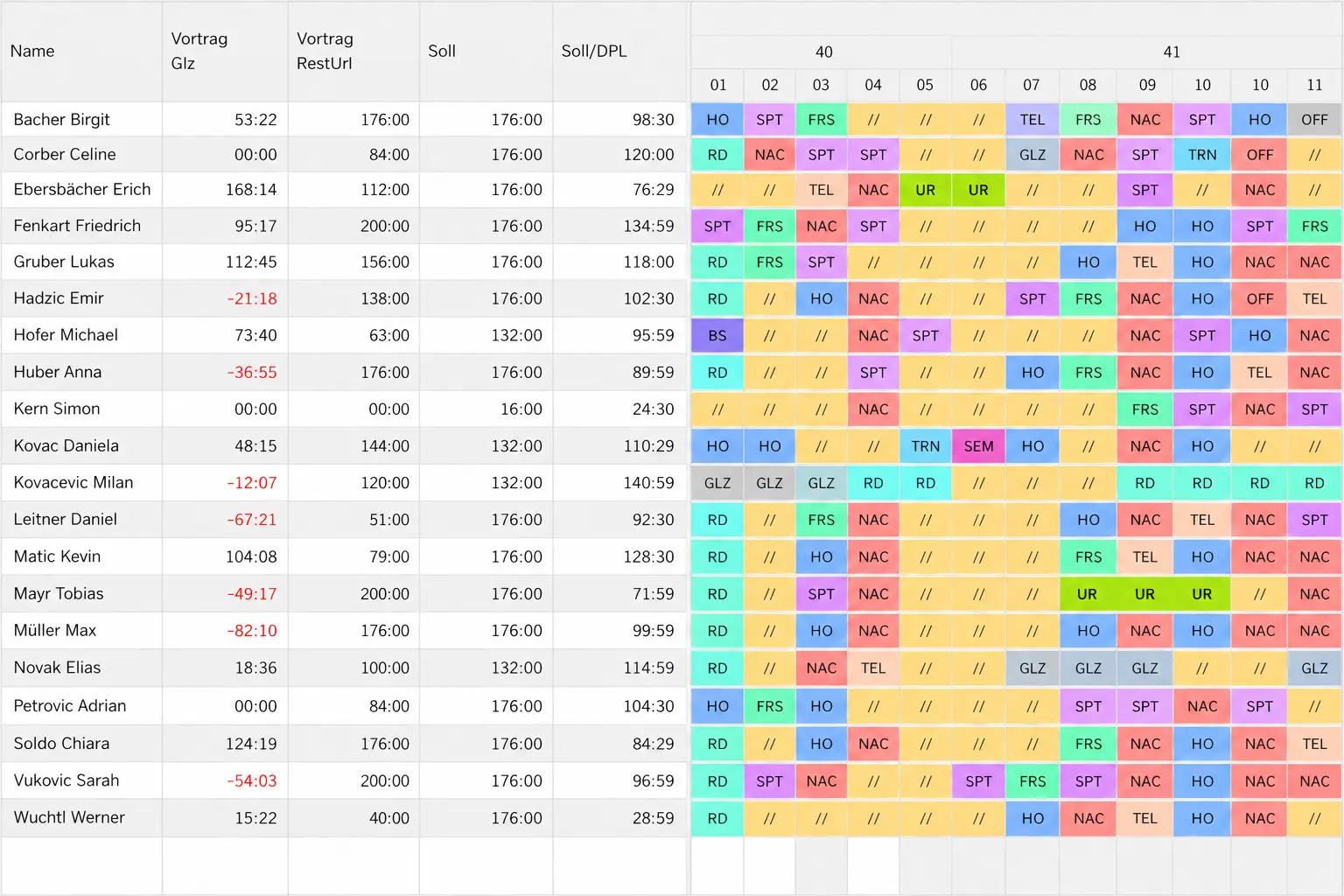Viewport: 1344px width, 896px height.
Task: Click Matic Kevin's TEL shift
Action: (x=1144, y=557)
